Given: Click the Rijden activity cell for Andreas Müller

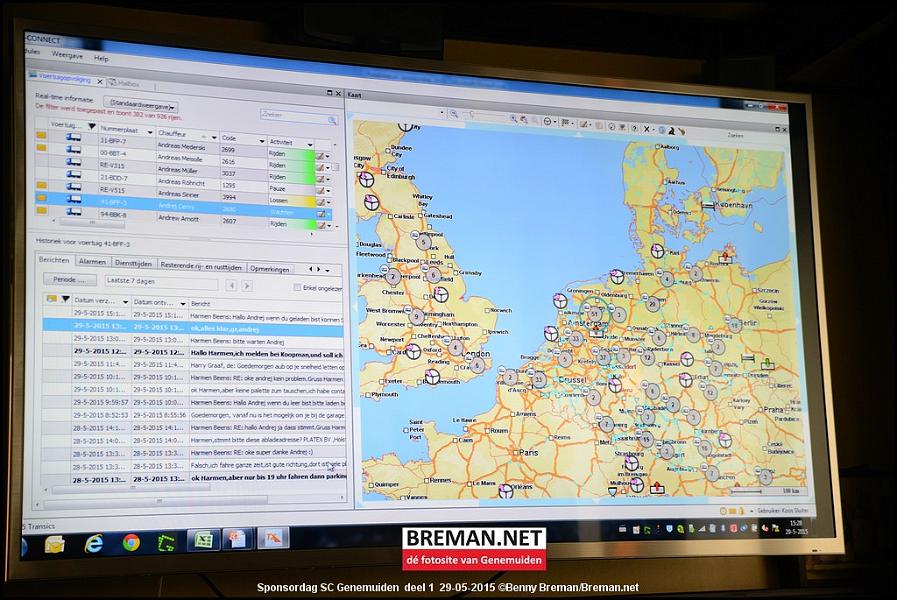Looking at the screenshot, I should coord(291,177).
